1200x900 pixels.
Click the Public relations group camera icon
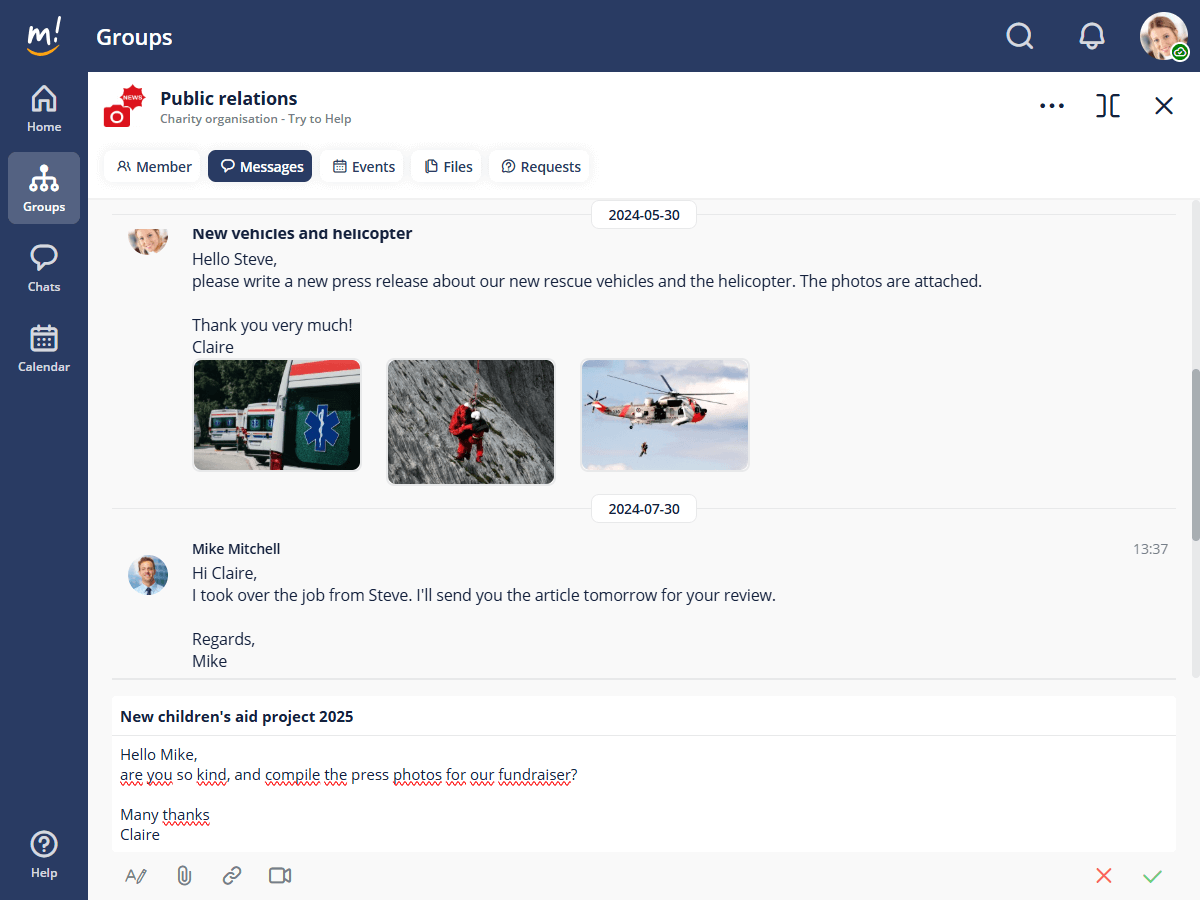point(124,107)
